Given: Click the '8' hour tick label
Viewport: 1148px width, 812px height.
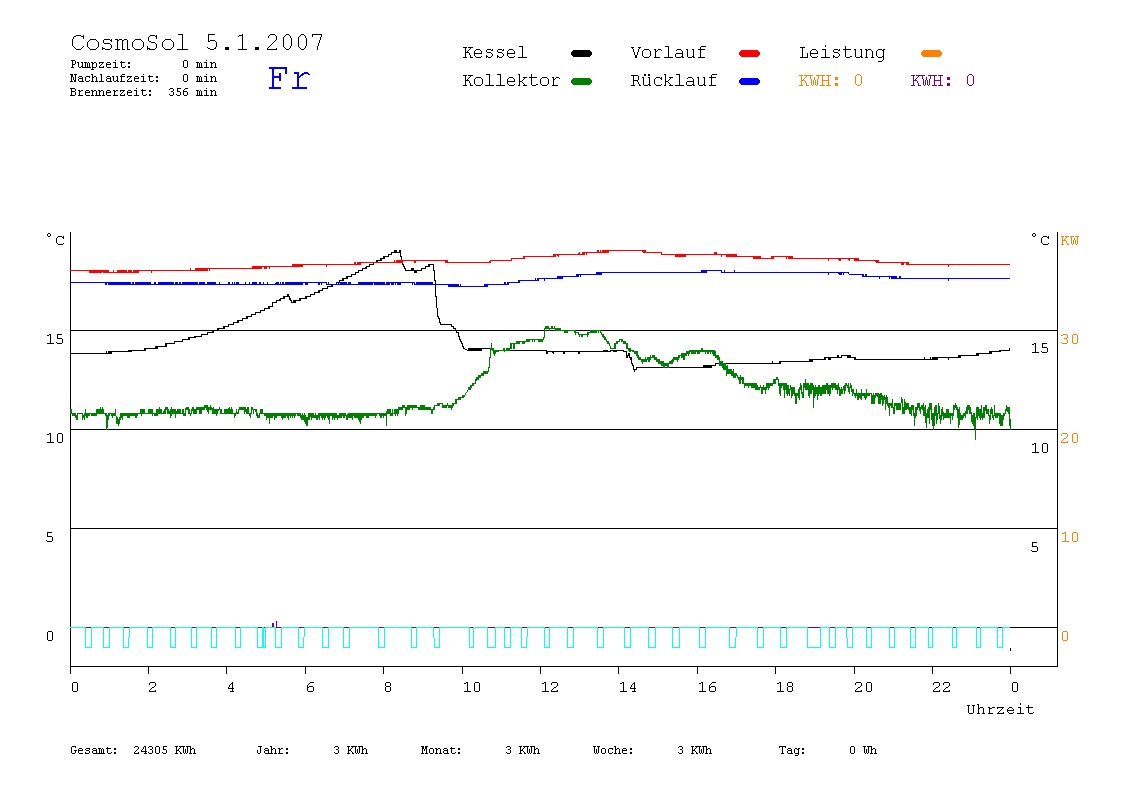Looking at the screenshot, I should point(388,688).
